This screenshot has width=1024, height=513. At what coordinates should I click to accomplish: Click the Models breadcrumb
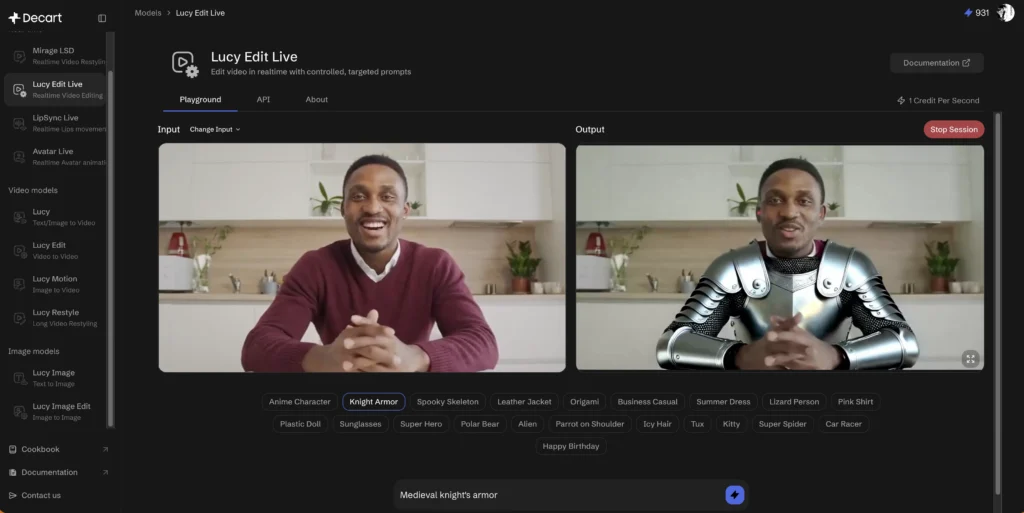tap(148, 13)
